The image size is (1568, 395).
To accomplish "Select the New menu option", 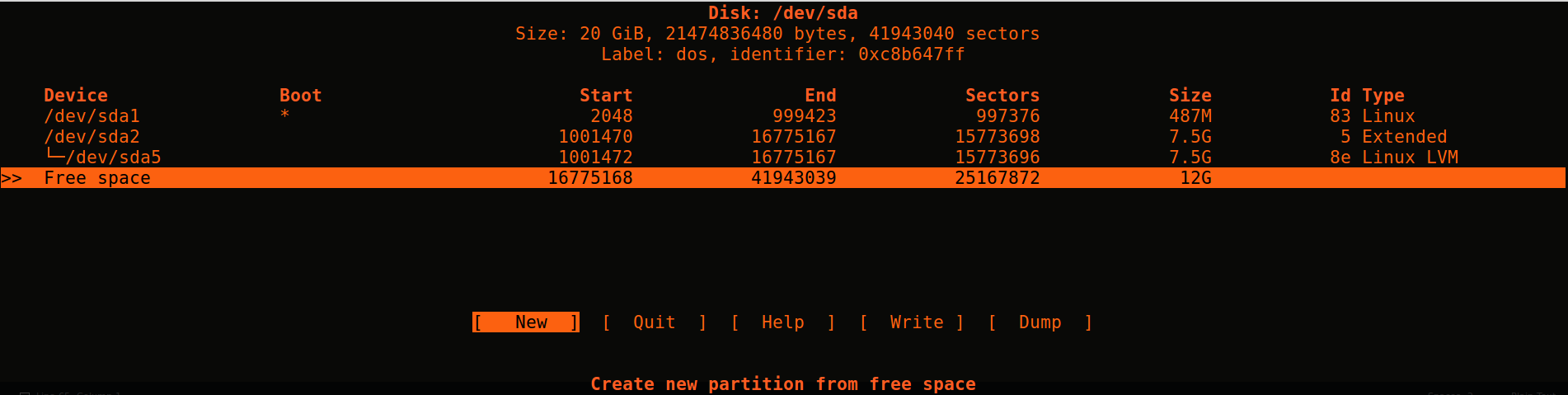I will coord(526,322).
